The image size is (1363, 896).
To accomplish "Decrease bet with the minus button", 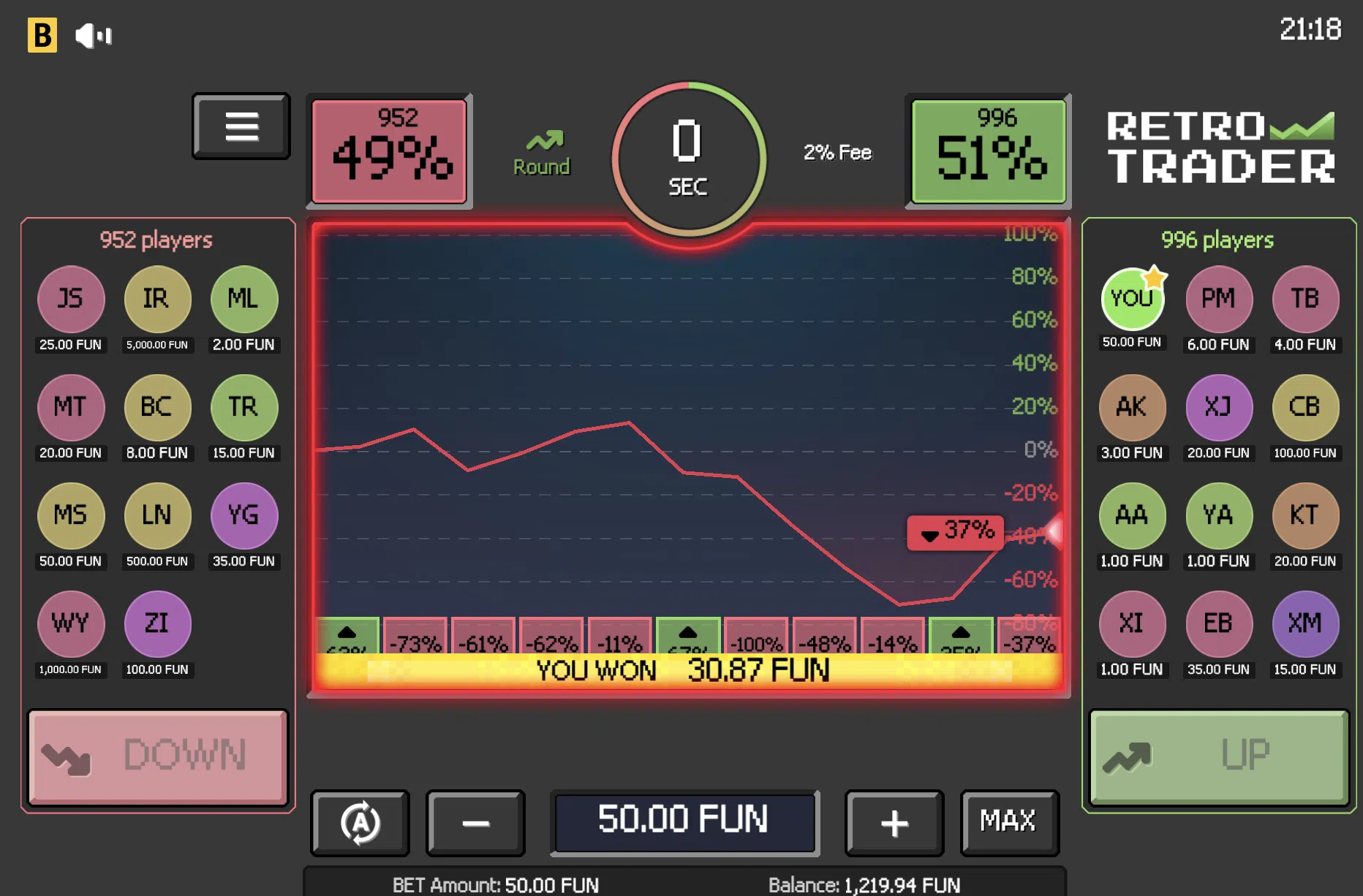I will point(475,823).
